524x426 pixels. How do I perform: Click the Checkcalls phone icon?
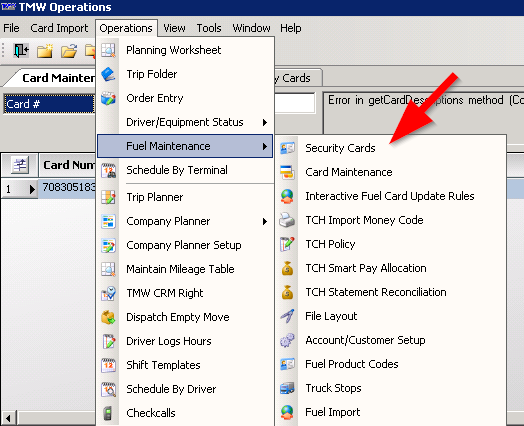(x=108, y=413)
